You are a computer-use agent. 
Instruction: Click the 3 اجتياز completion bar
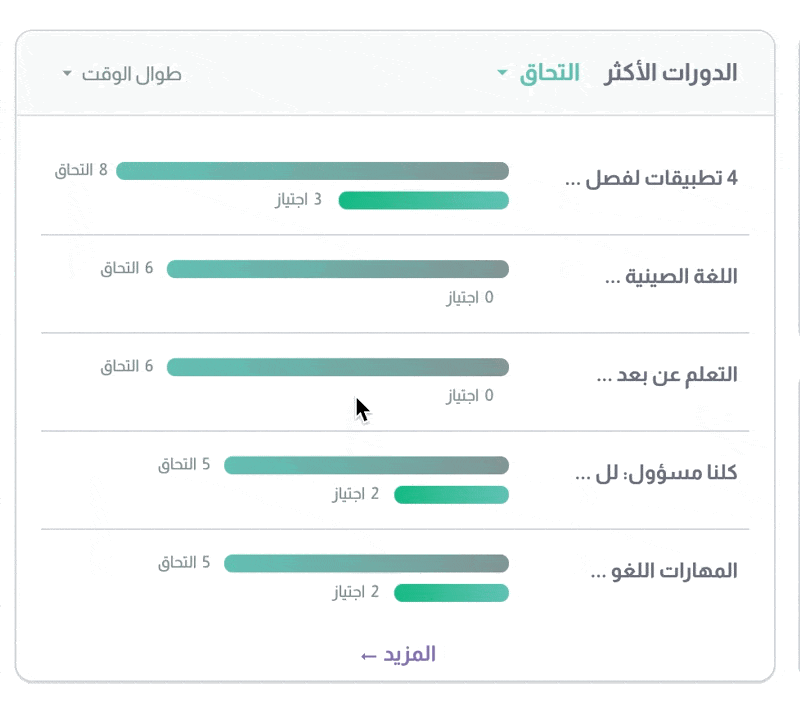[x=423, y=200]
